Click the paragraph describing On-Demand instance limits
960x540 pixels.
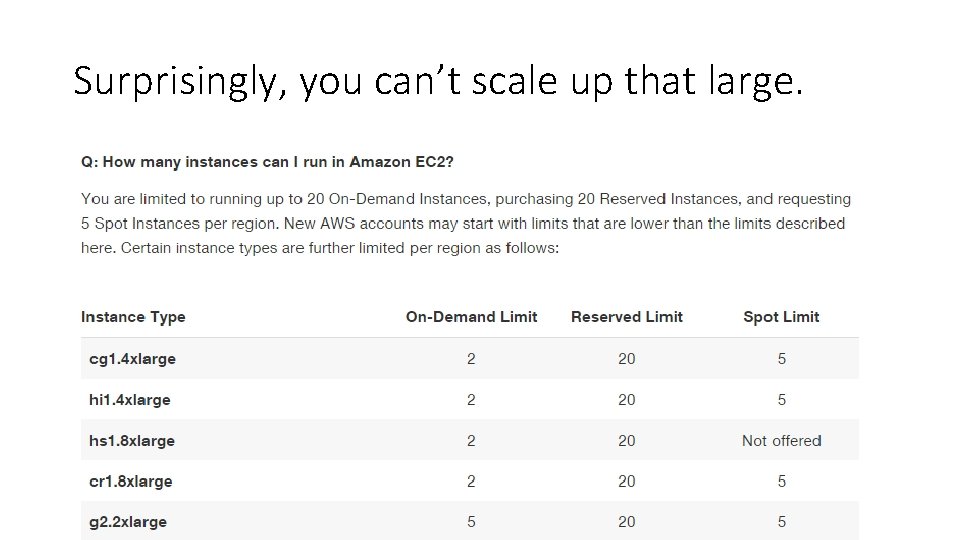465,223
